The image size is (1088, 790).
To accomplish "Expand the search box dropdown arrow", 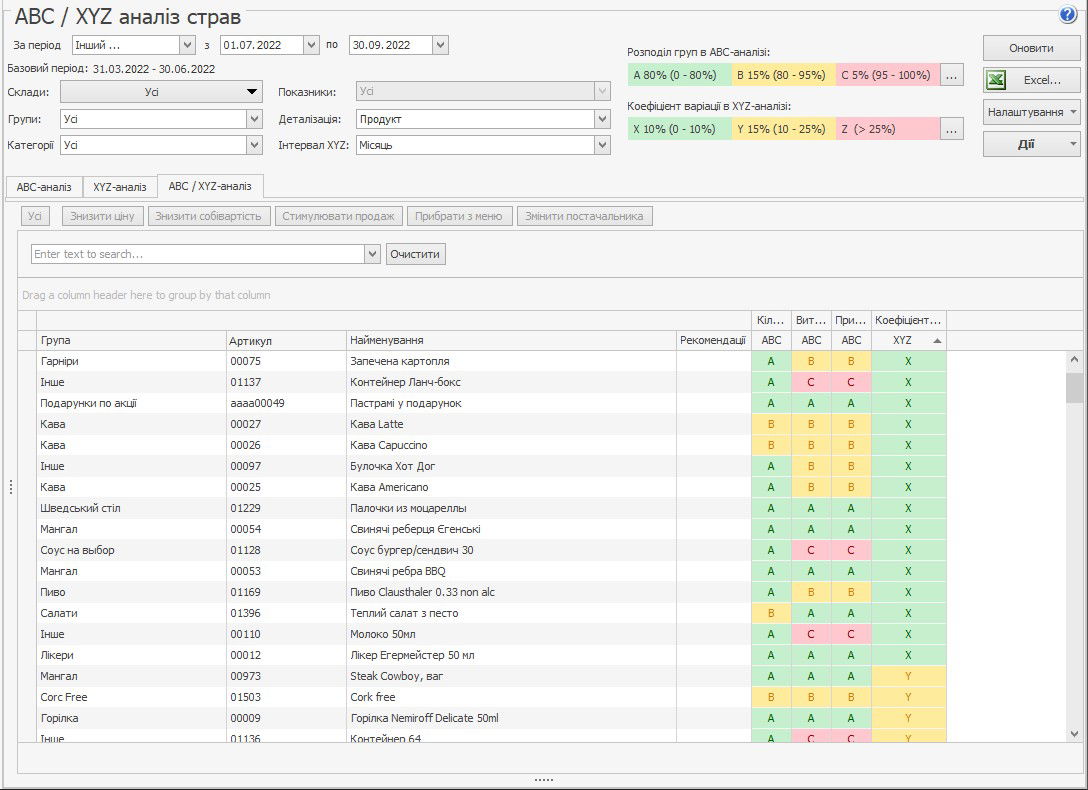I will (373, 254).
